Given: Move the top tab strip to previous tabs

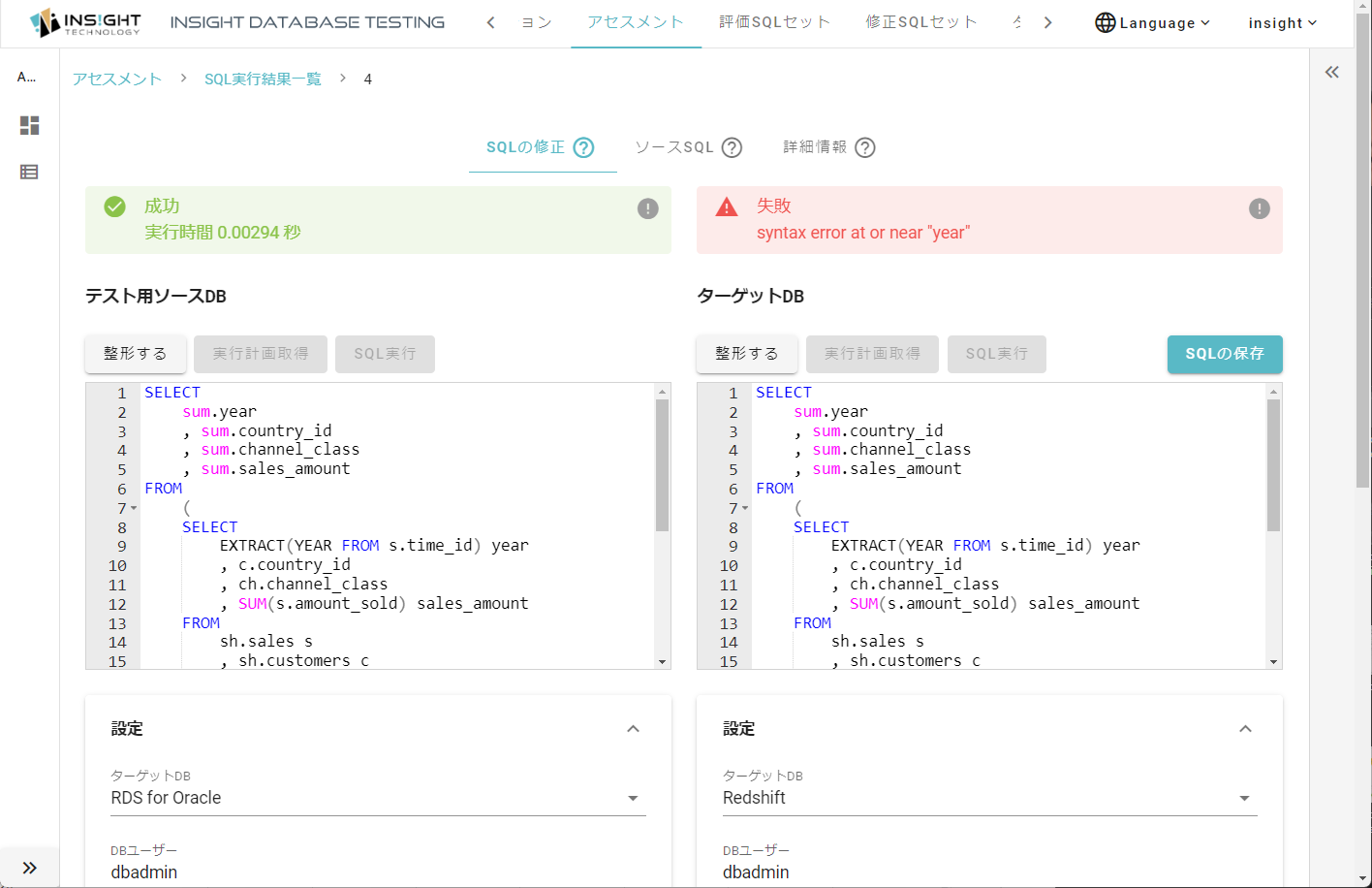Looking at the screenshot, I should coord(491,22).
